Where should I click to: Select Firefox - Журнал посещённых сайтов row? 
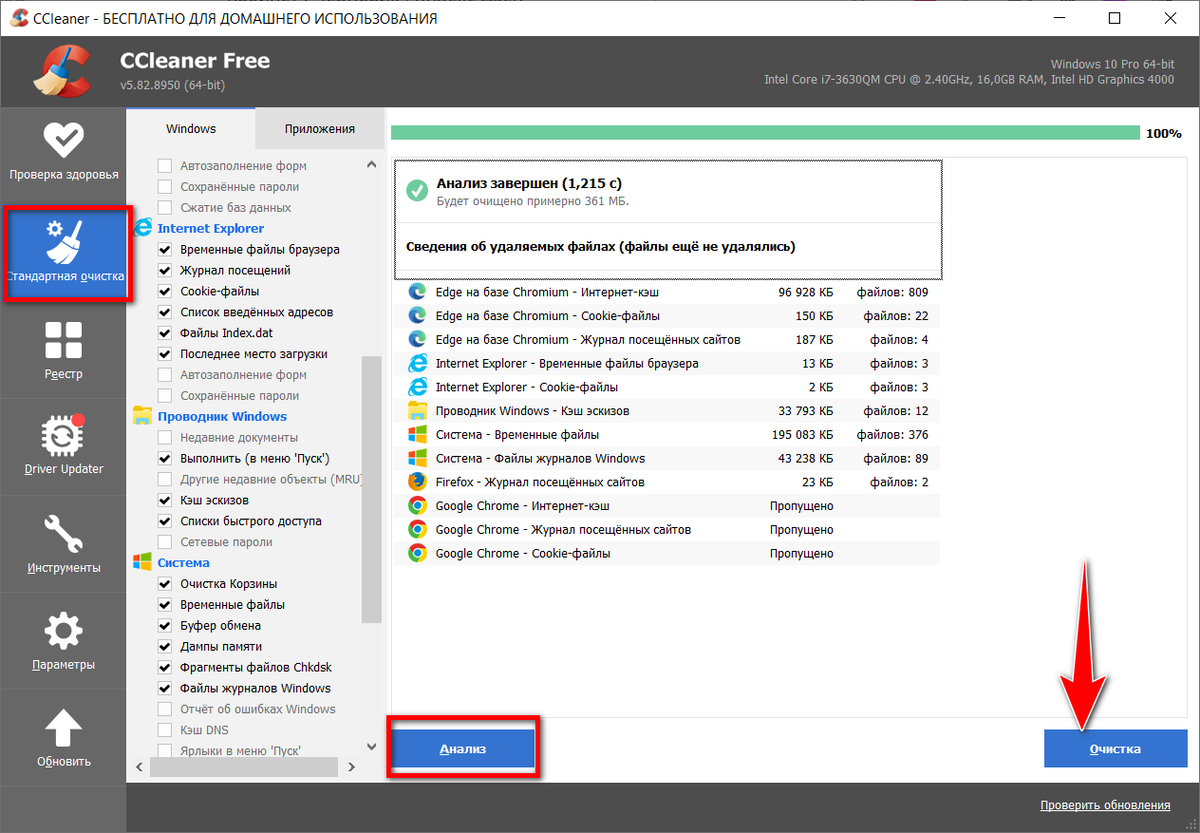point(667,482)
